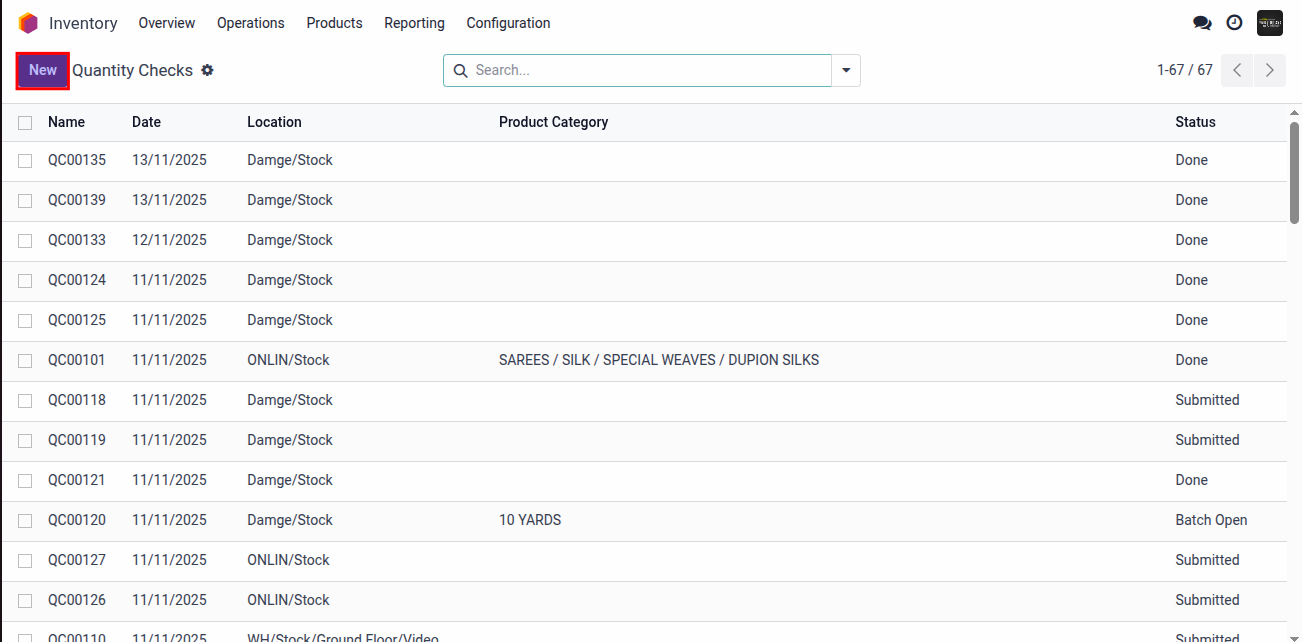The image size is (1302, 642).
Task: Open the activities clock icon
Action: pyautogui.click(x=1235, y=23)
